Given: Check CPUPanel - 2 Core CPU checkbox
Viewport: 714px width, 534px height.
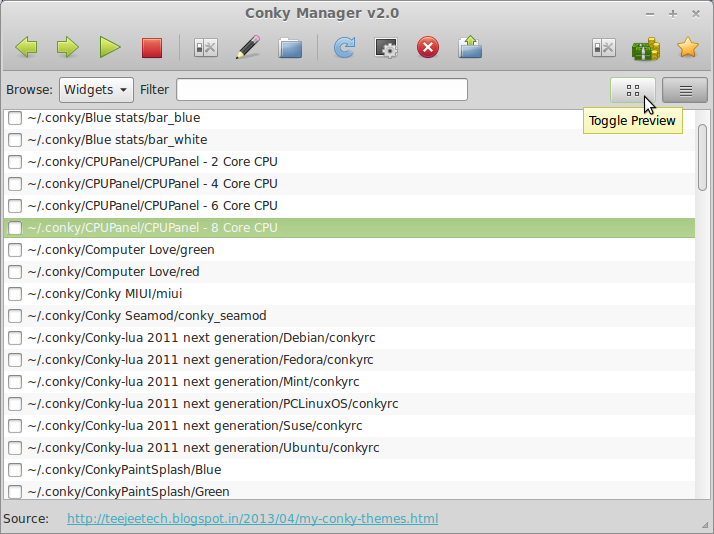Looking at the screenshot, I should [15, 162].
